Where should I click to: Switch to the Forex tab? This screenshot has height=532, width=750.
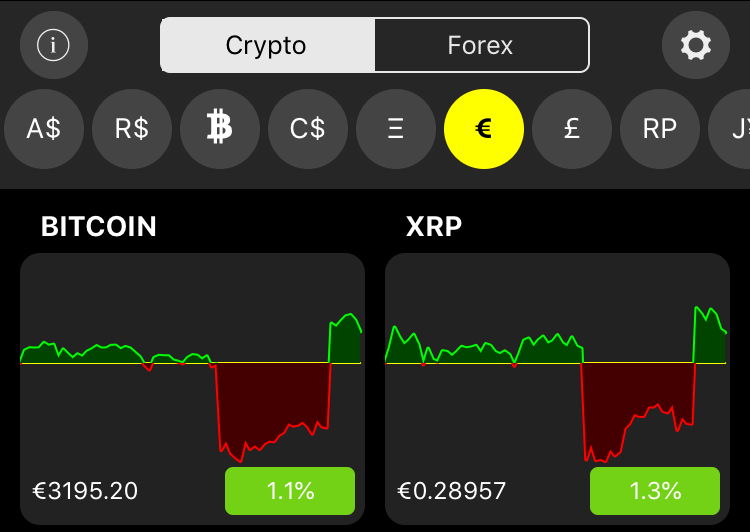pos(482,45)
